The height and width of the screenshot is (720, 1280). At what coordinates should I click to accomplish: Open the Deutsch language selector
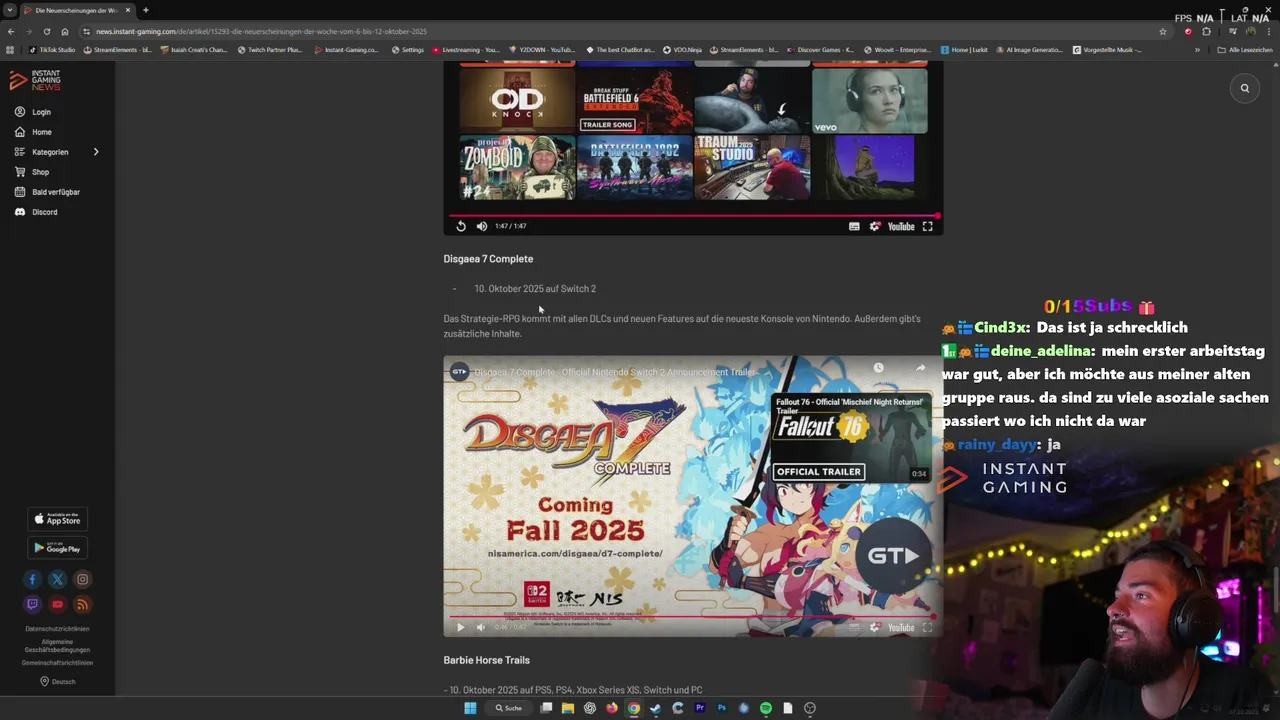tap(57, 681)
